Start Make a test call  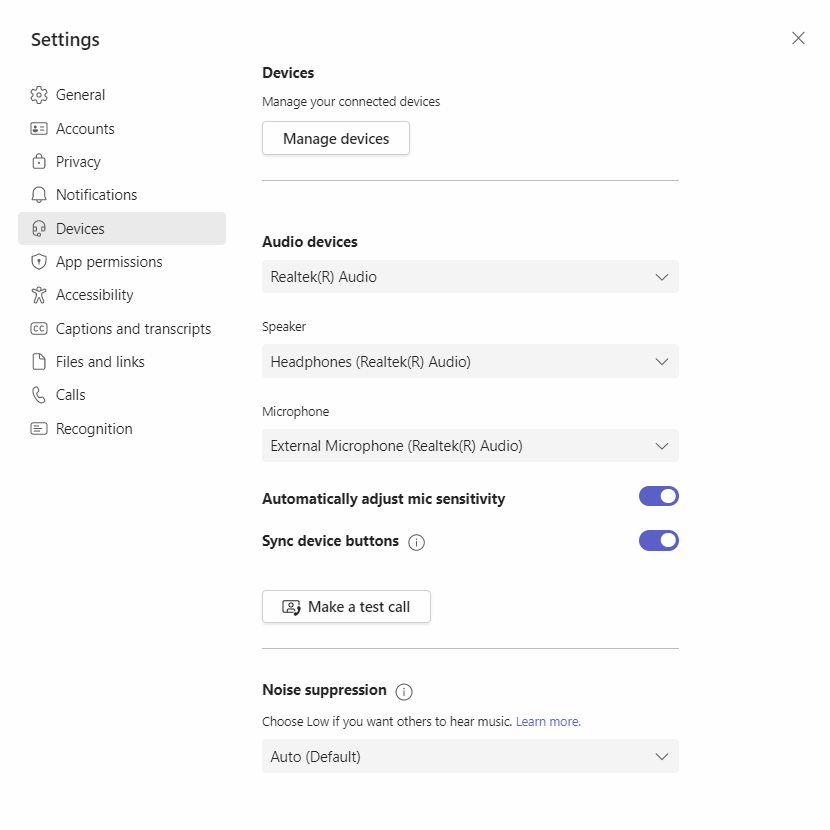point(346,607)
